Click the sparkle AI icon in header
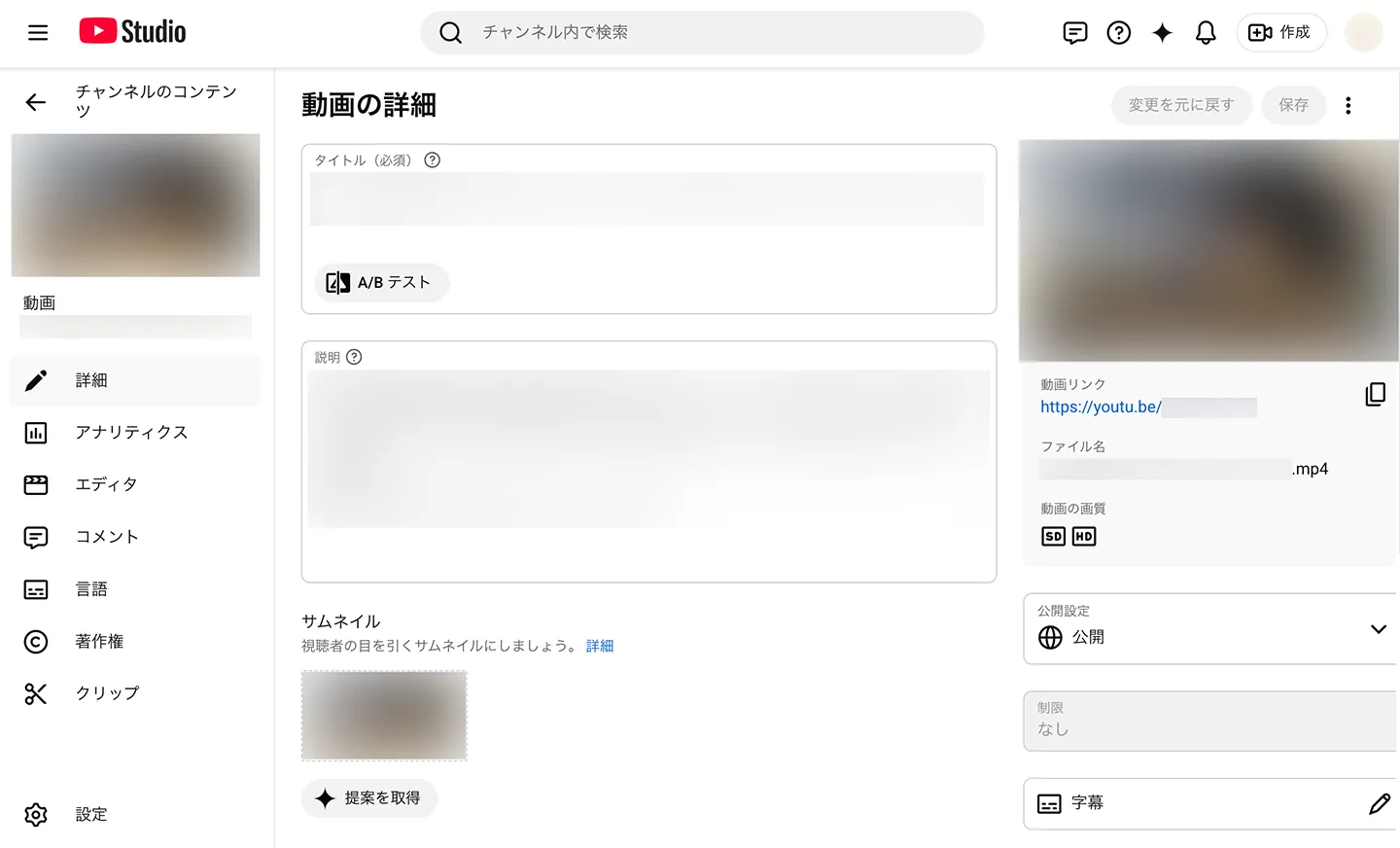The image size is (1400, 848). [x=1162, y=33]
